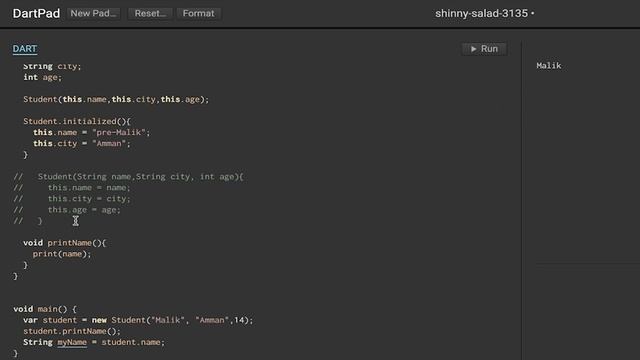Click the 'print(name);' statement
640x360 pixels.
[x=62, y=253]
